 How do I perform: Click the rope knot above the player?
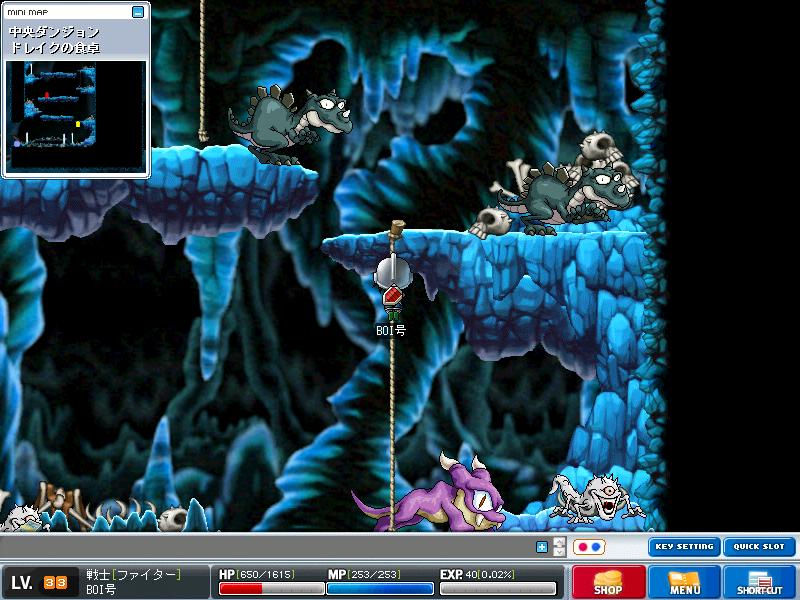tap(397, 229)
